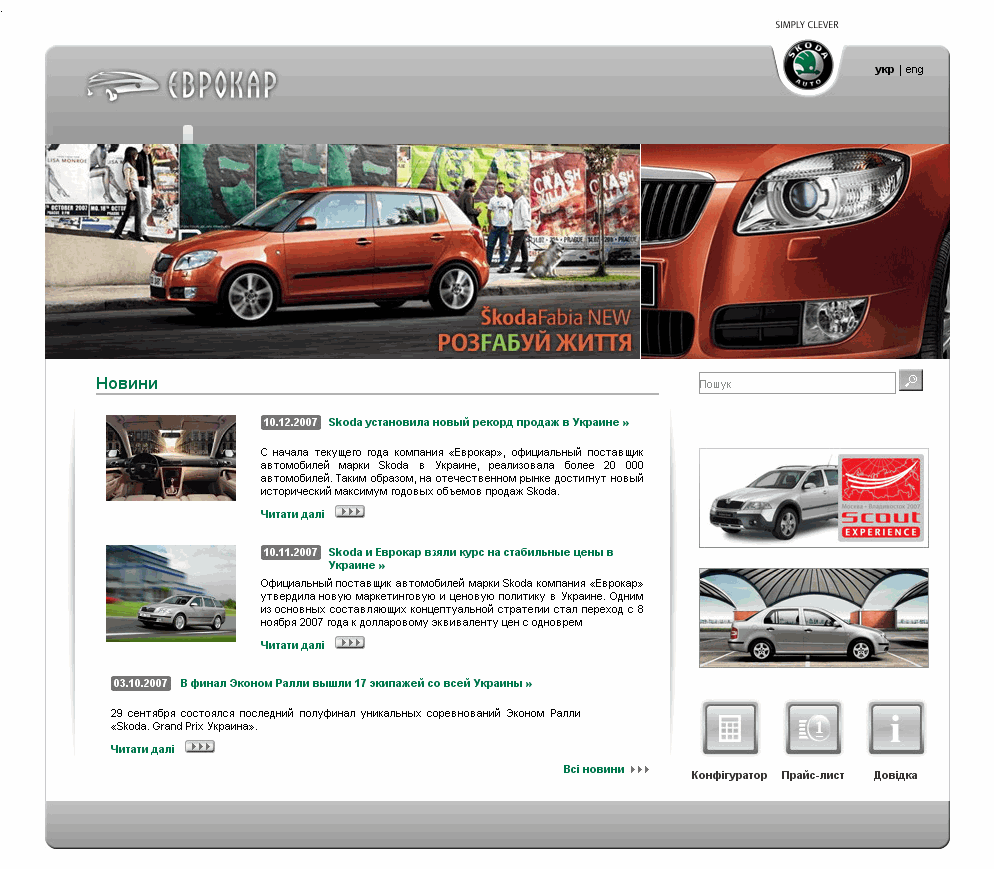The height and width of the screenshot is (869, 994).
Task: Open the Довідка info icon
Action: (x=896, y=728)
